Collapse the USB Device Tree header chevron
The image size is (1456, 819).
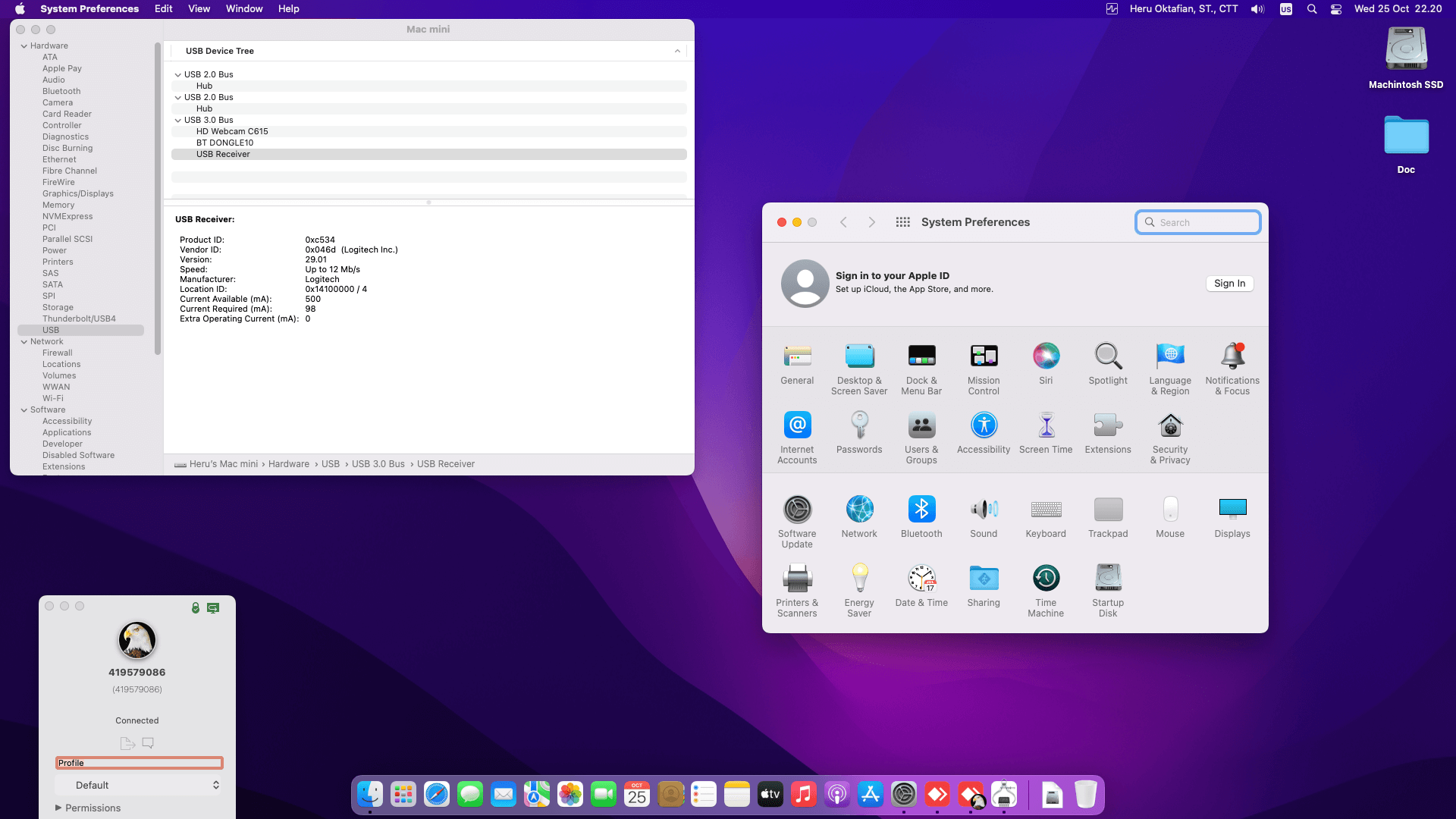click(x=677, y=52)
